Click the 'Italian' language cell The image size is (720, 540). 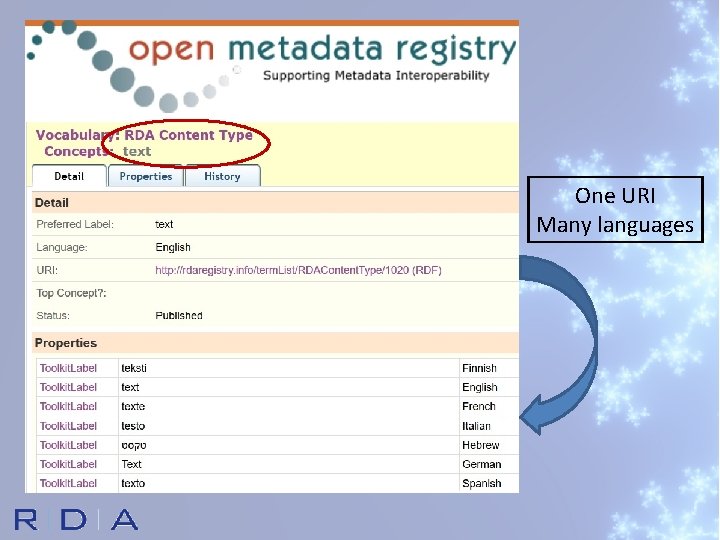tap(476, 426)
